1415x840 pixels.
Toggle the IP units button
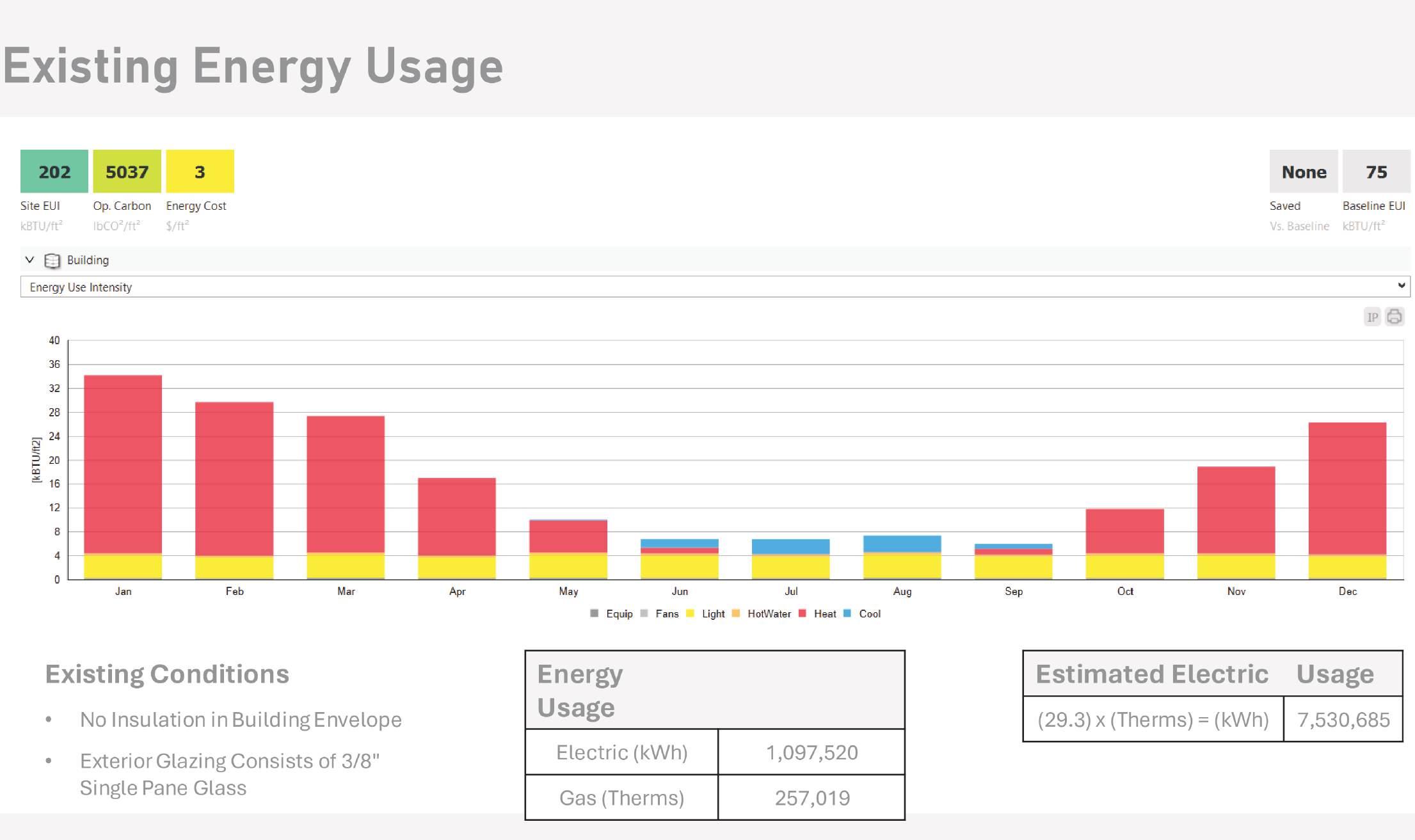[1372, 317]
